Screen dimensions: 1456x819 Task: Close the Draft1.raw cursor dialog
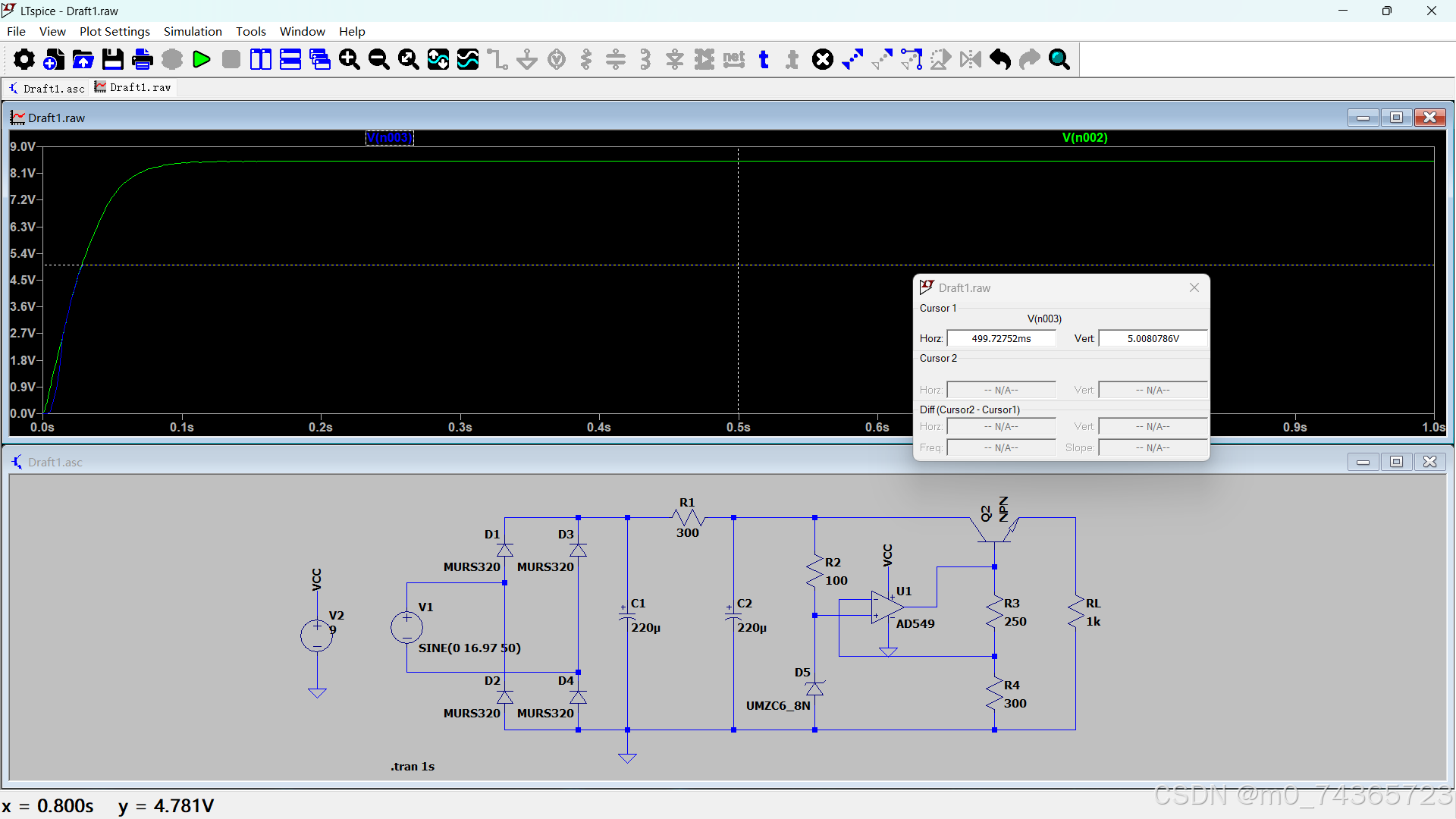point(1194,287)
